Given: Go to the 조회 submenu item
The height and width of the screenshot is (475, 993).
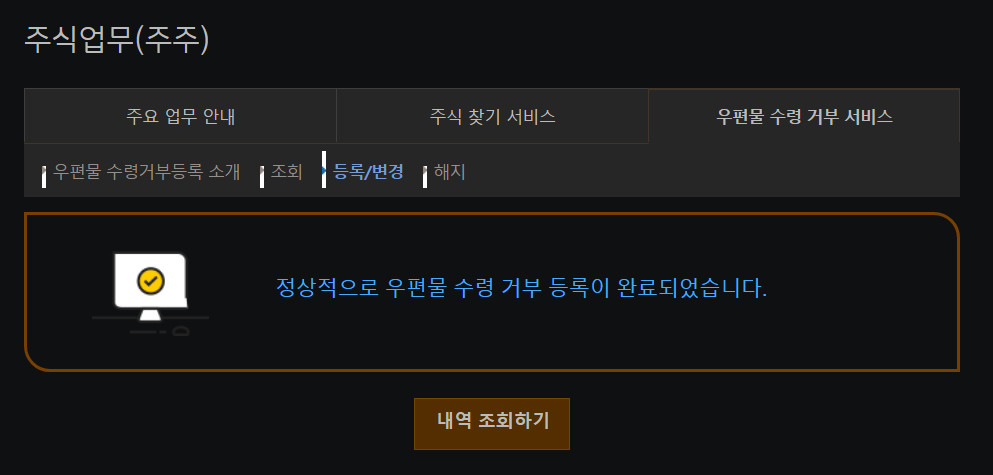Looking at the screenshot, I should (286, 172).
